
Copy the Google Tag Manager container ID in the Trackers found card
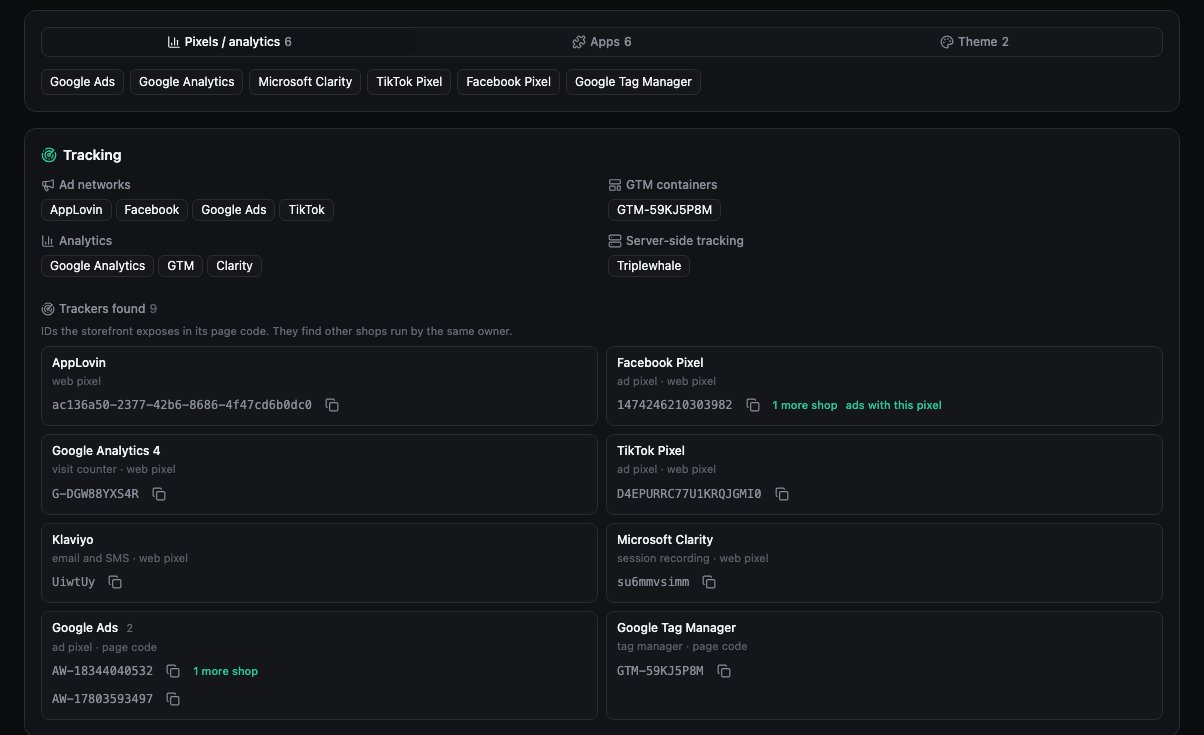coord(724,671)
